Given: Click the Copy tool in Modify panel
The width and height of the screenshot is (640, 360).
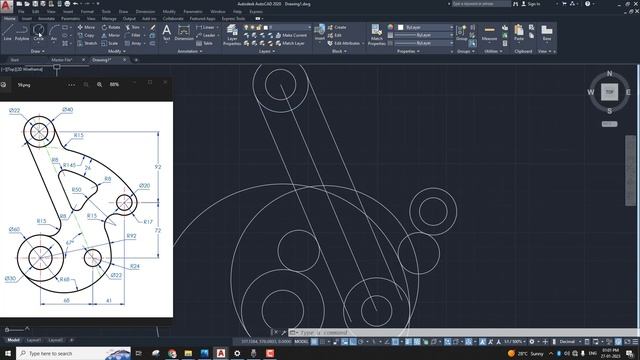Looking at the screenshot, I should tap(86, 36).
